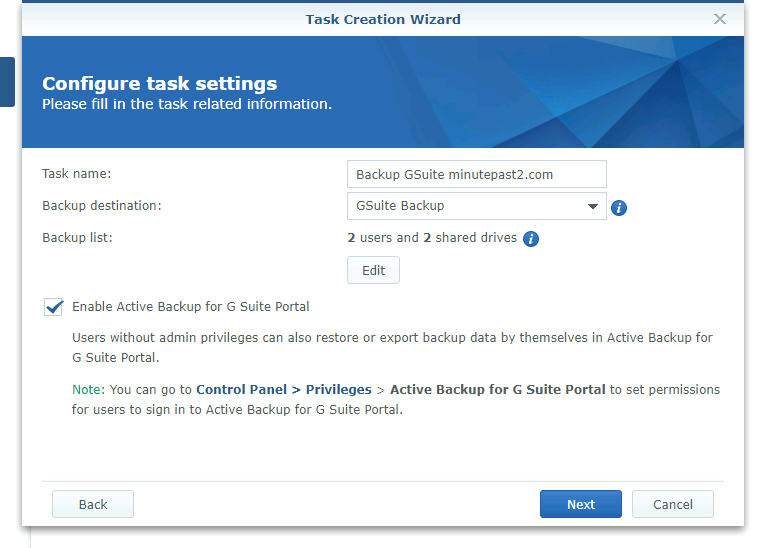Click the bold 'Control Panel > Privileges' text
Screen dimensions: 768x548
pos(283,389)
